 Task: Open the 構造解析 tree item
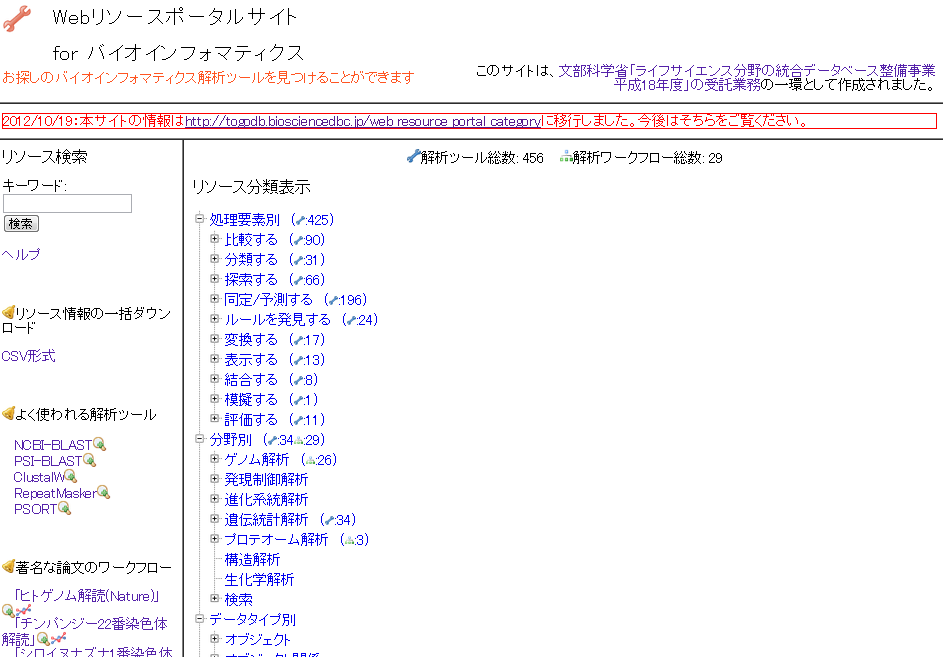(x=252, y=560)
